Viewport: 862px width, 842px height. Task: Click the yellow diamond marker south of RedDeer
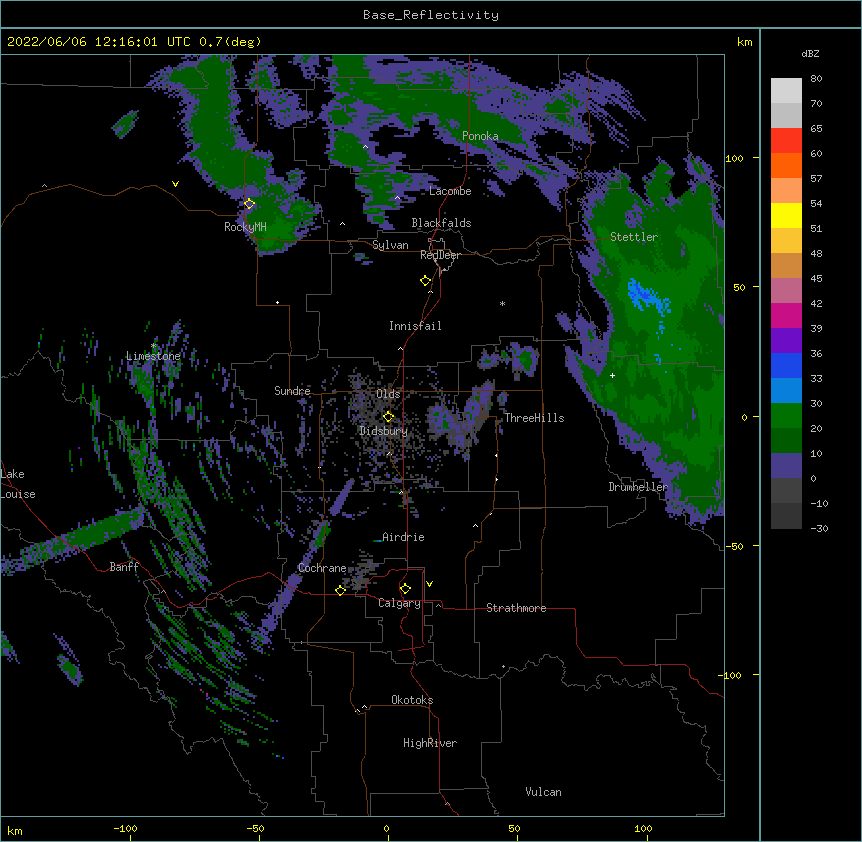425,281
